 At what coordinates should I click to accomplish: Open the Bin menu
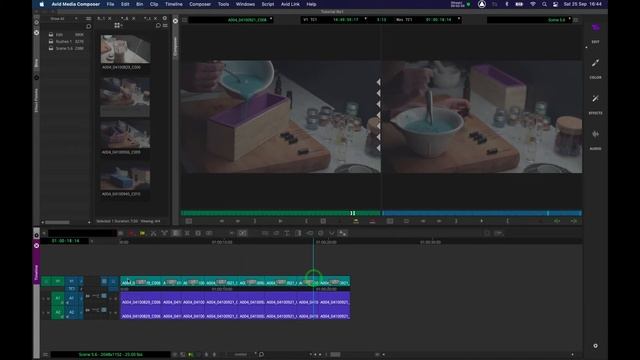click(x=139, y=4)
